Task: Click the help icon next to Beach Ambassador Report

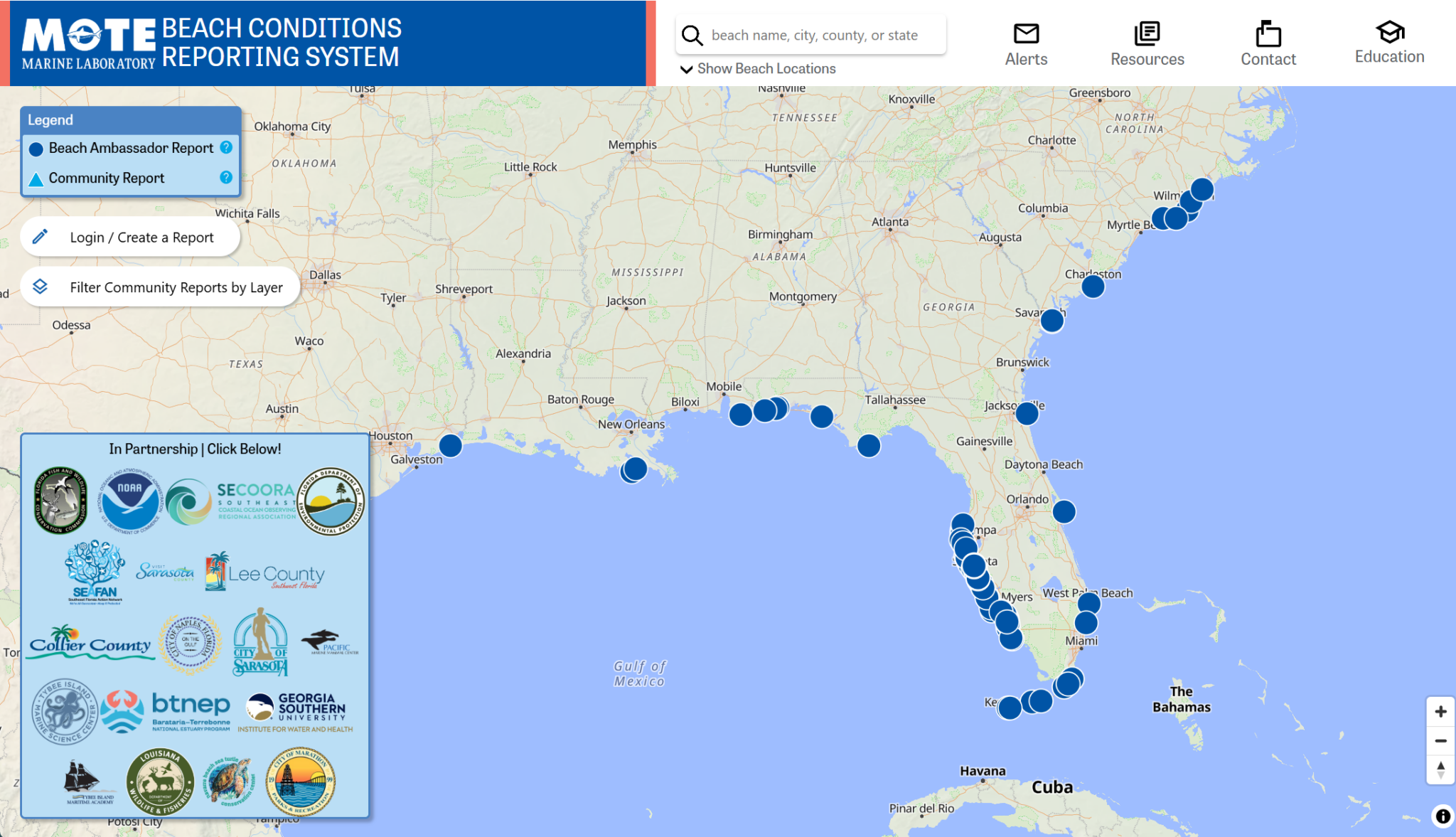Action: (x=225, y=148)
